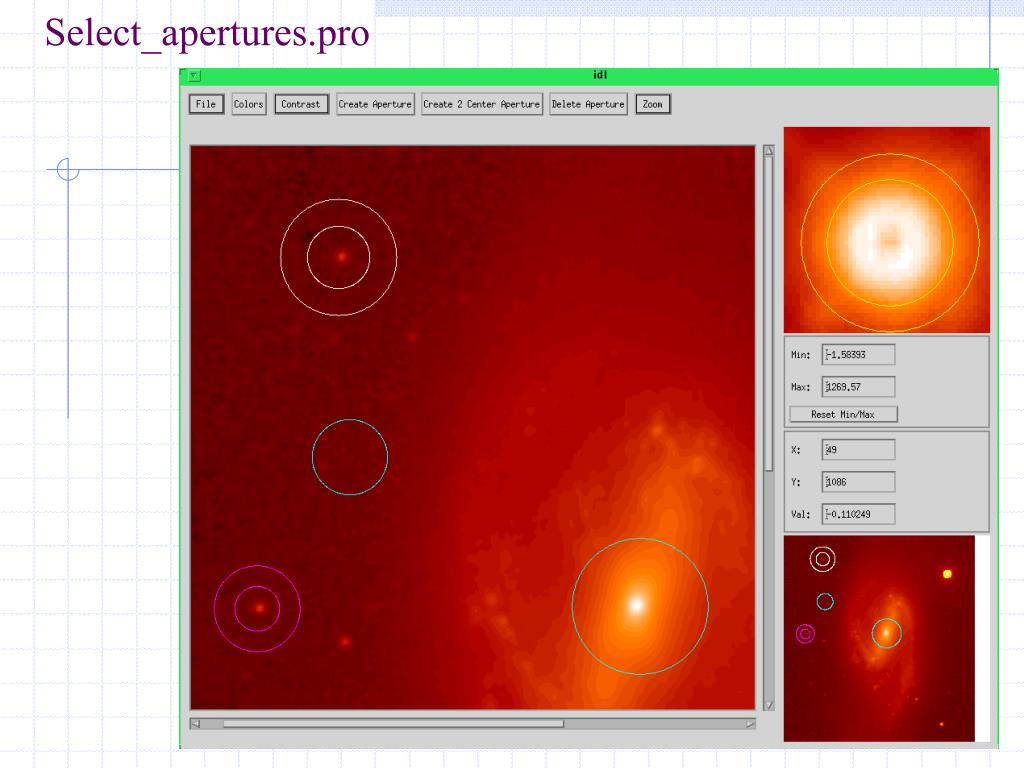Click the Max value input field
Screen dimensions: 1024x768
pyautogui.click(x=858, y=387)
